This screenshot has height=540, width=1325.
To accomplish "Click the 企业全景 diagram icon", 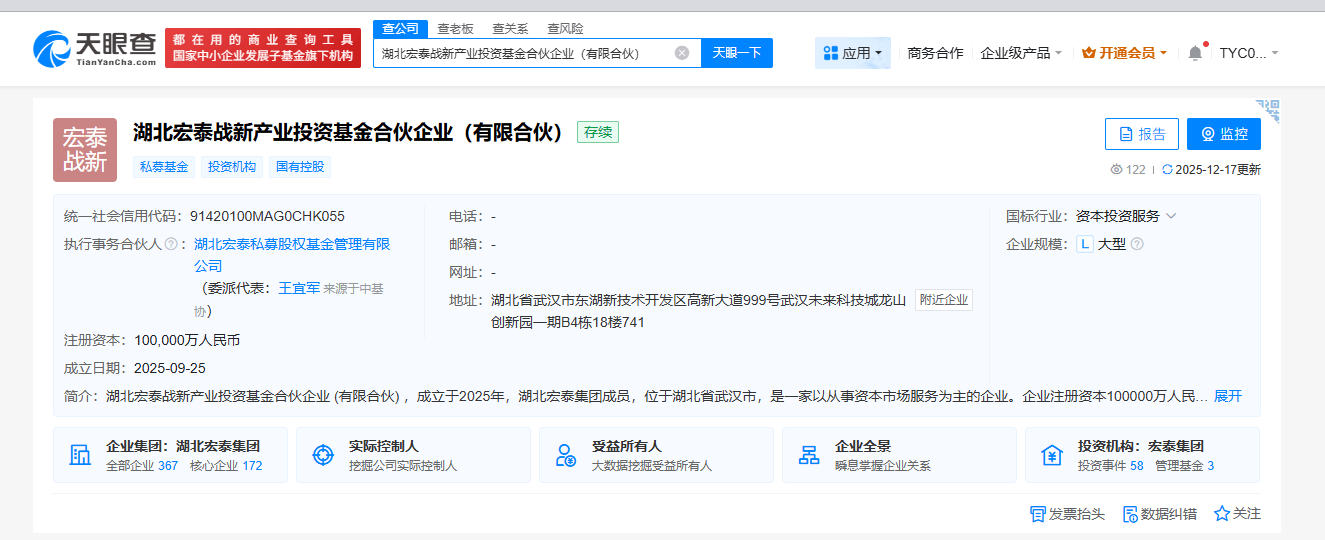I will pyautogui.click(x=809, y=455).
